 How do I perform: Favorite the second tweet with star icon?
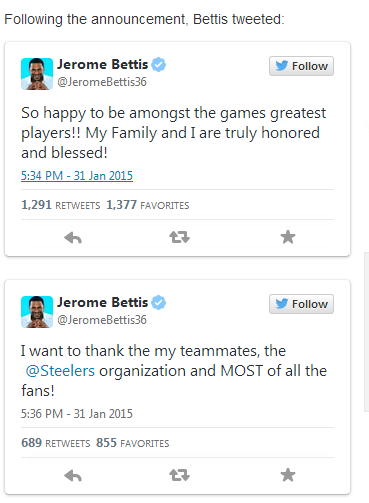pyautogui.click(x=288, y=475)
